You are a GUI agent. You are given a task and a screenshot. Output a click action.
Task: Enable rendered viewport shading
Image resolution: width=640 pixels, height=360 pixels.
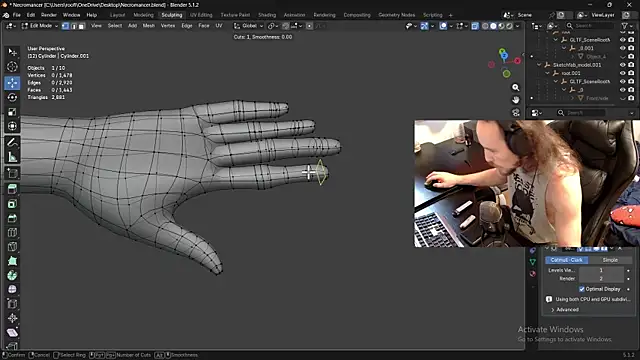coord(509,26)
